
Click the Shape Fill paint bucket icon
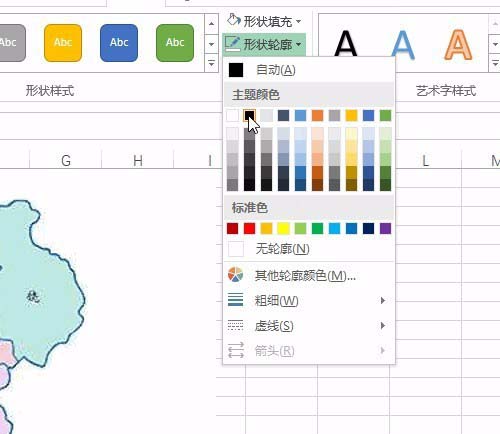[233, 21]
